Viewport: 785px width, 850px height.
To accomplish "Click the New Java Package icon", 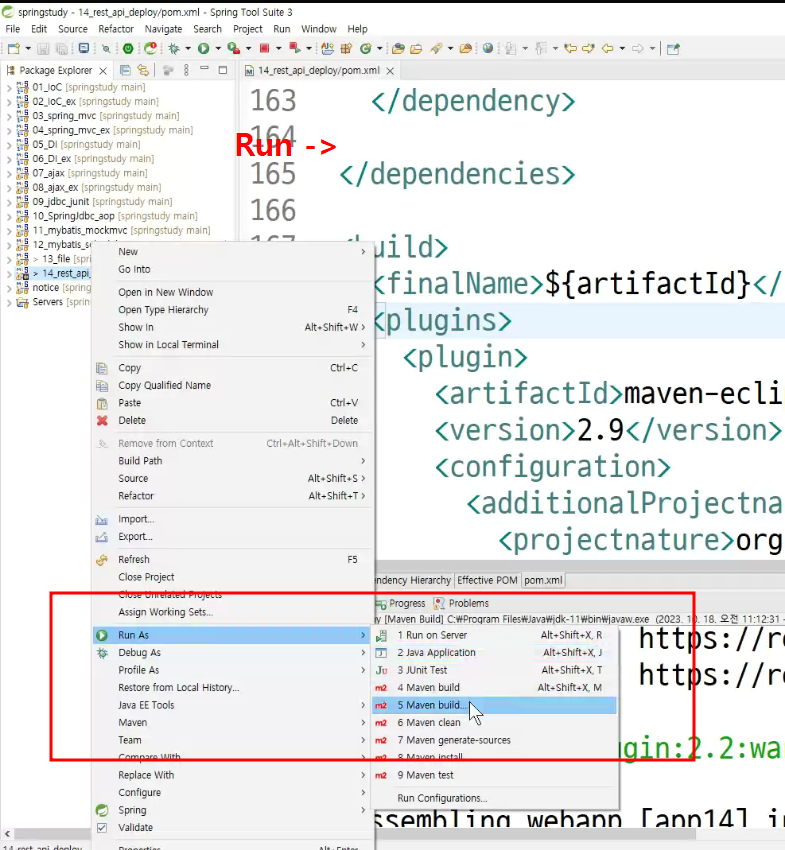I will tap(346, 49).
